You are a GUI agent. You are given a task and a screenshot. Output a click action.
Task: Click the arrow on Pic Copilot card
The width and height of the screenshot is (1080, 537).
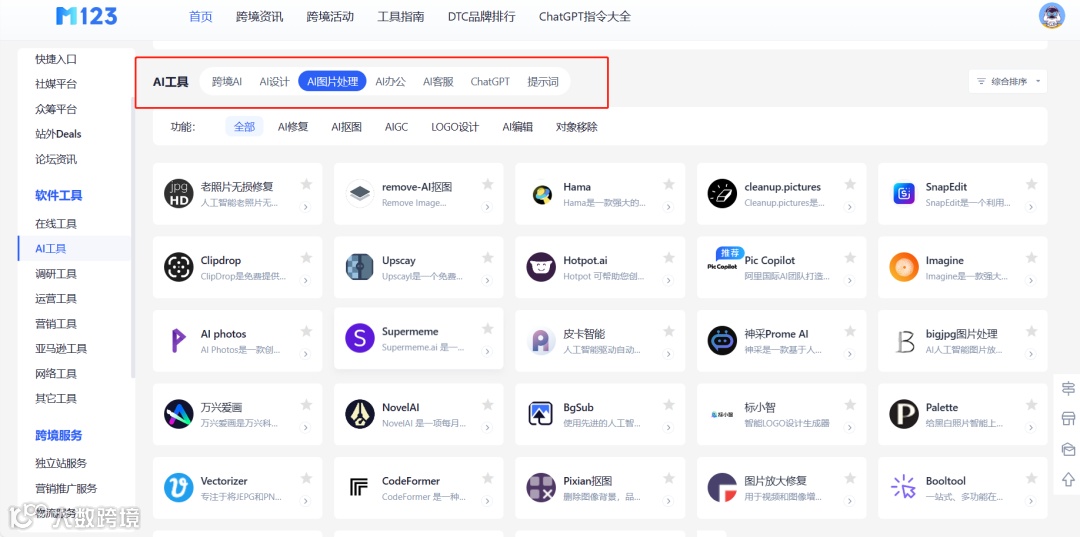click(x=849, y=280)
